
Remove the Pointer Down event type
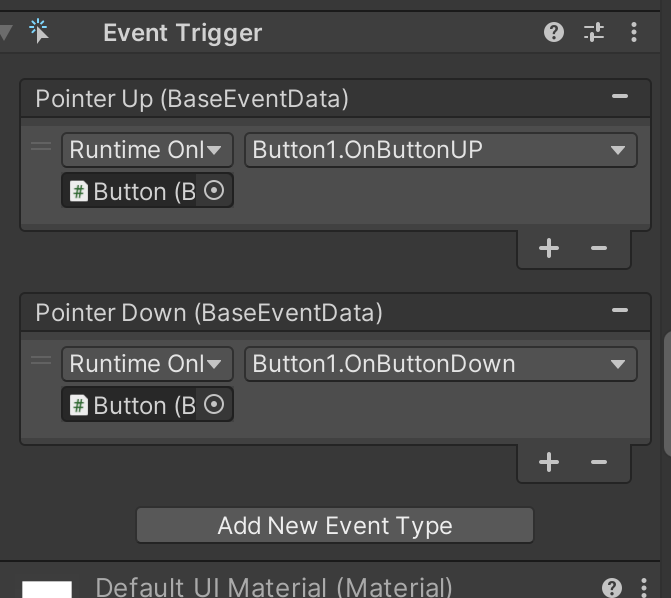pyautogui.click(x=620, y=311)
